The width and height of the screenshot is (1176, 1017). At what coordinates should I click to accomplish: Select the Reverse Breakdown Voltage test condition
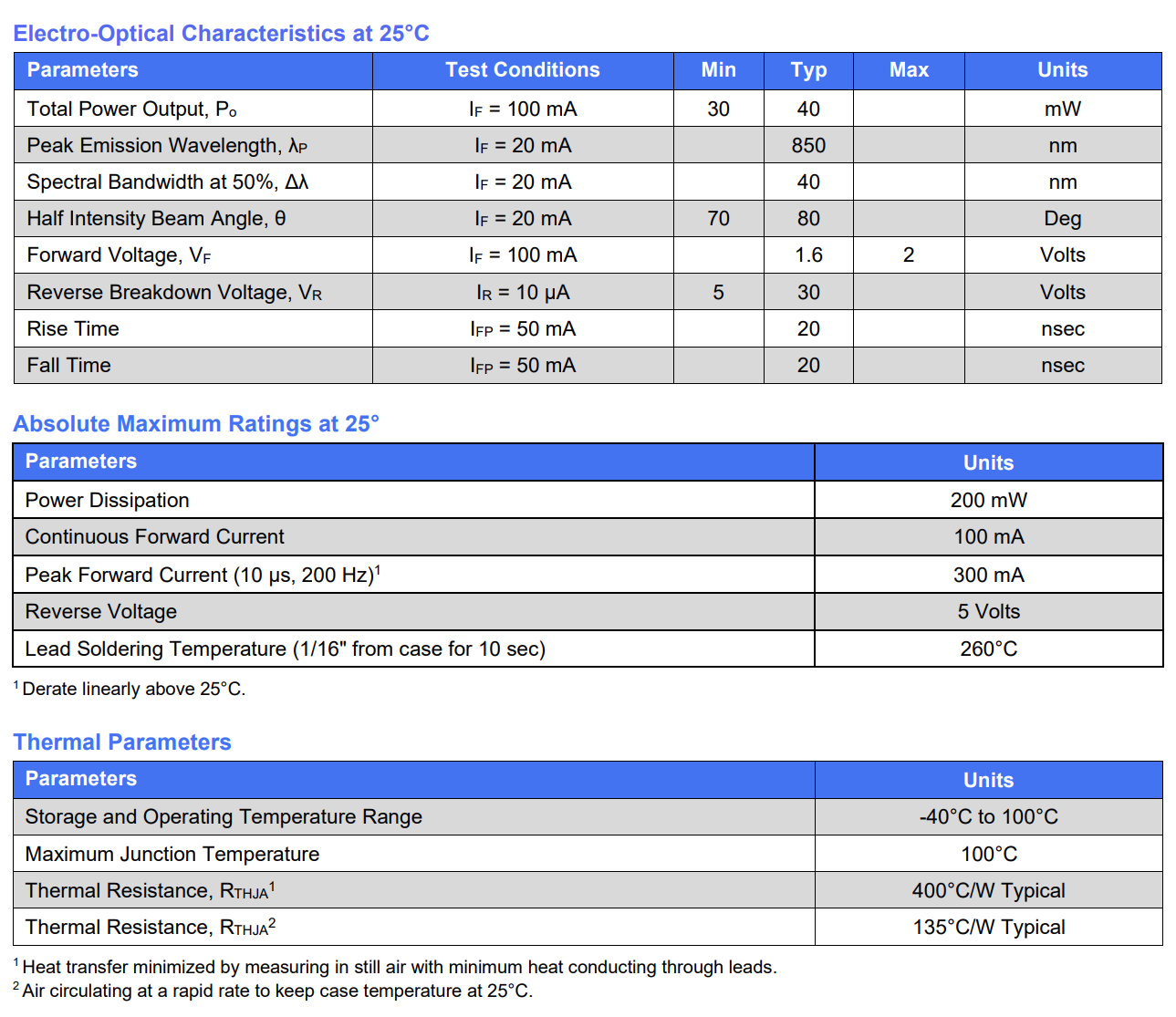[522, 293]
